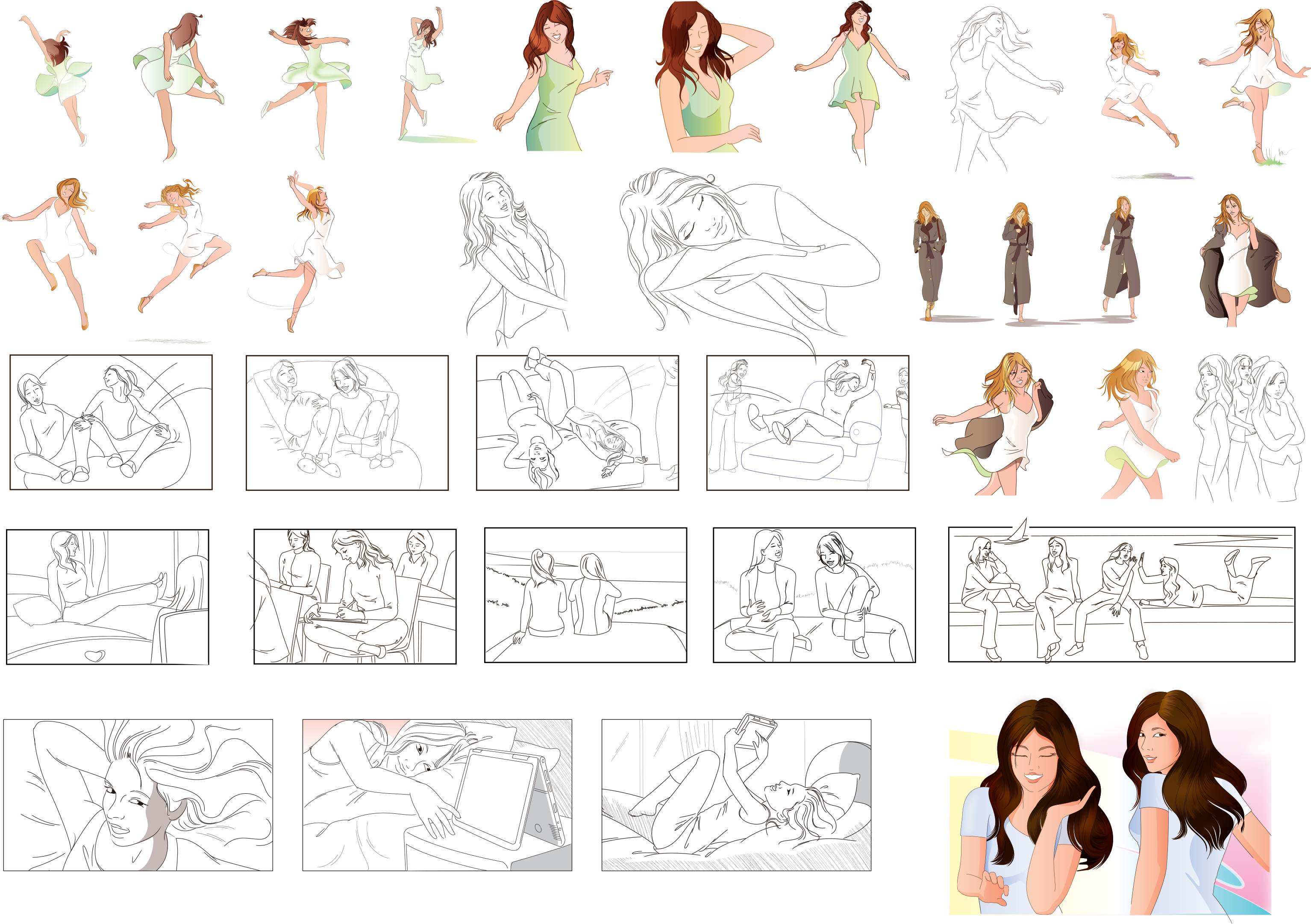
Task: Click the panel with a woman drawing at the table
Action: coord(355,596)
